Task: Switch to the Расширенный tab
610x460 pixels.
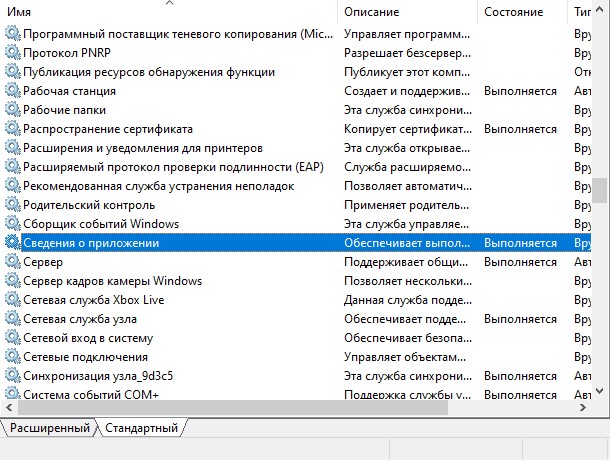Action: (x=49, y=428)
